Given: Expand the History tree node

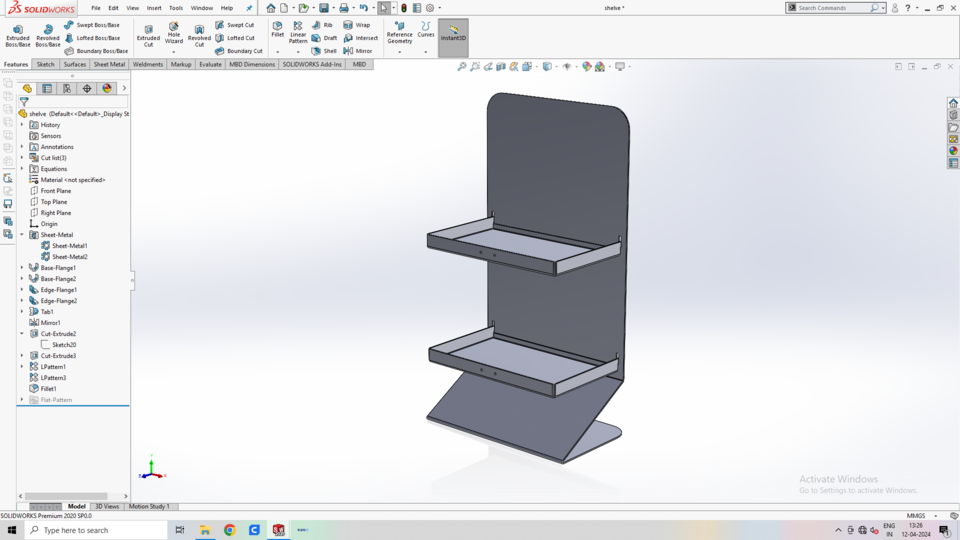Looking at the screenshot, I should [22, 125].
